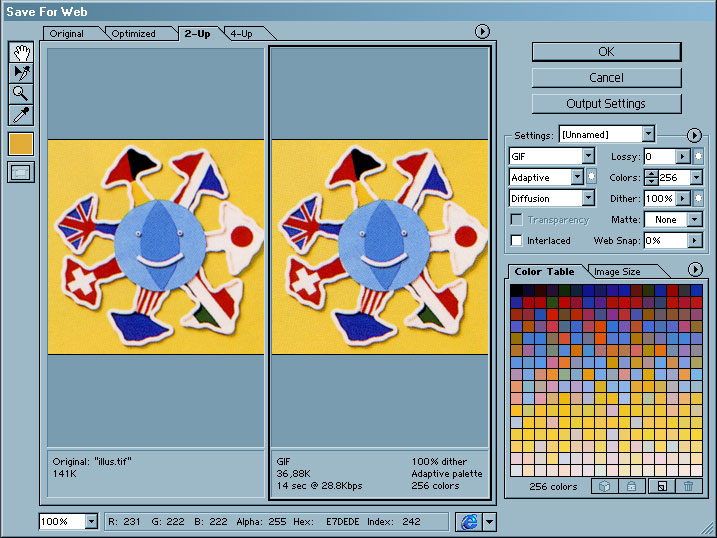
Task: Enable the Transparency checkbox
Action: point(516,220)
